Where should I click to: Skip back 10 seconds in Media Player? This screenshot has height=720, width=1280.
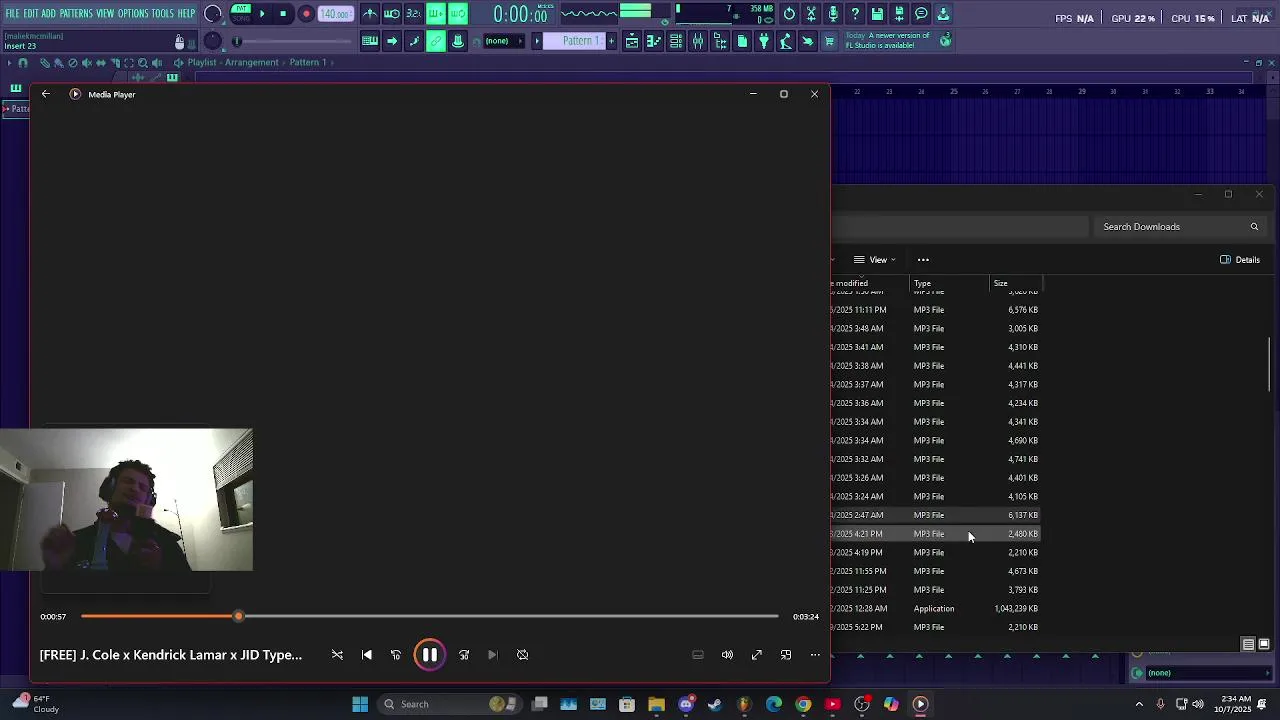tap(396, 655)
